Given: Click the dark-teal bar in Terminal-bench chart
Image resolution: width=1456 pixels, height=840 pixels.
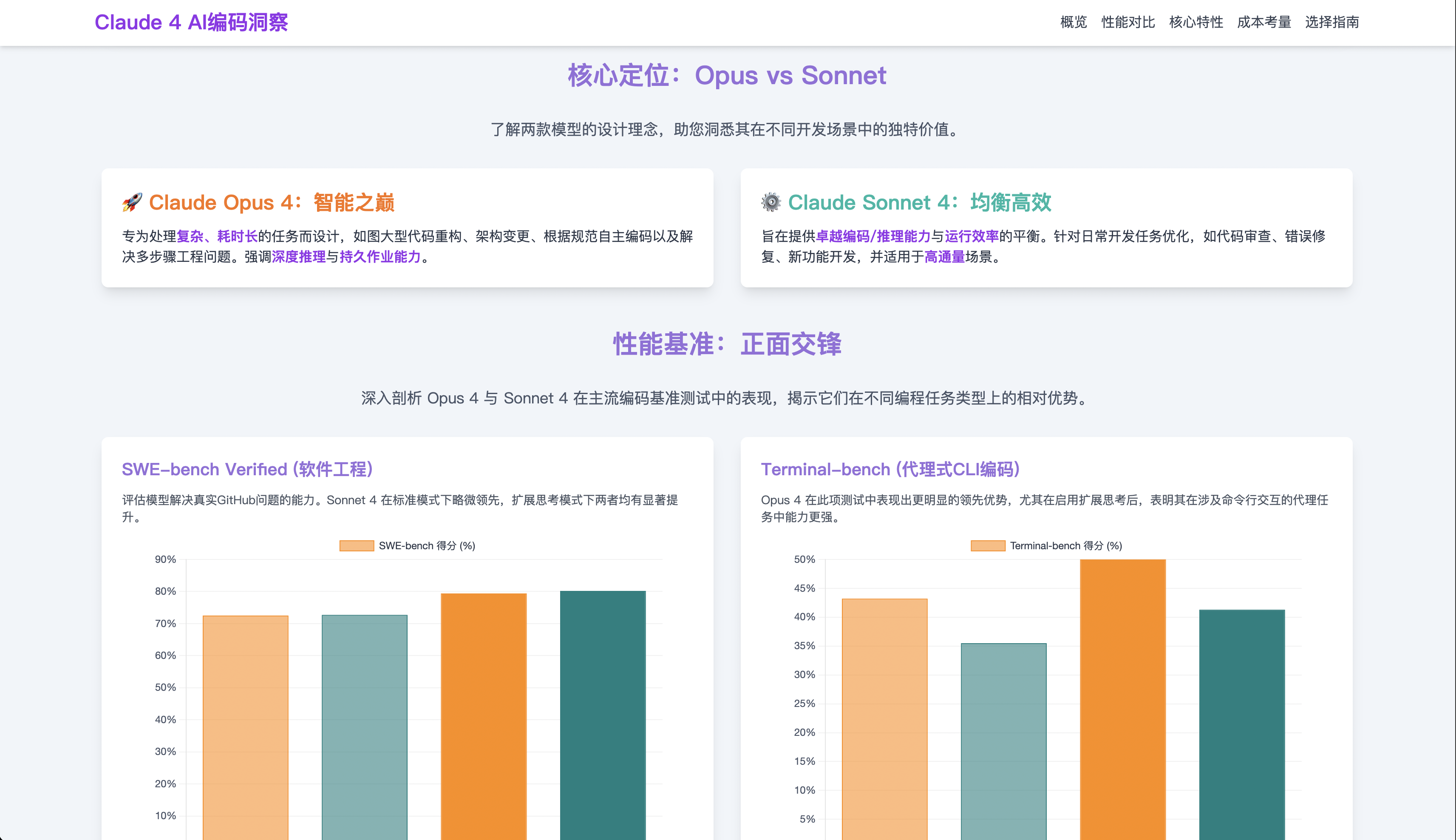Looking at the screenshot, I should point(1242,725).
